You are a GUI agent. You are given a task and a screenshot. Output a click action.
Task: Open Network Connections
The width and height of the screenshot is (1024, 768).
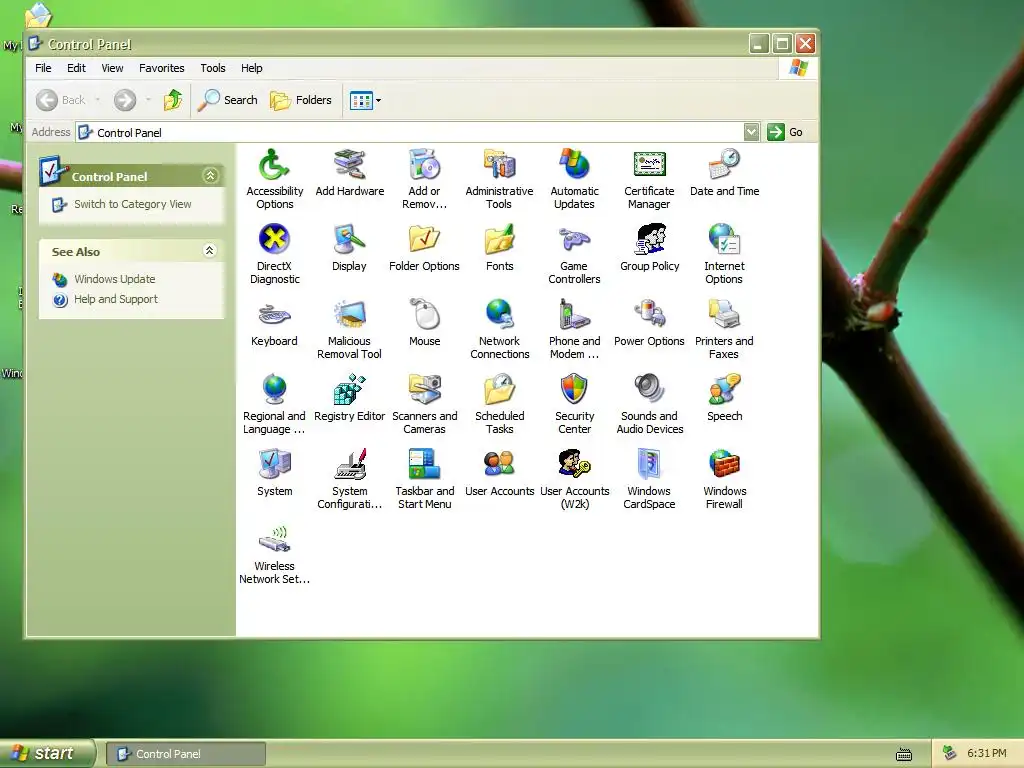click(500, 328)
